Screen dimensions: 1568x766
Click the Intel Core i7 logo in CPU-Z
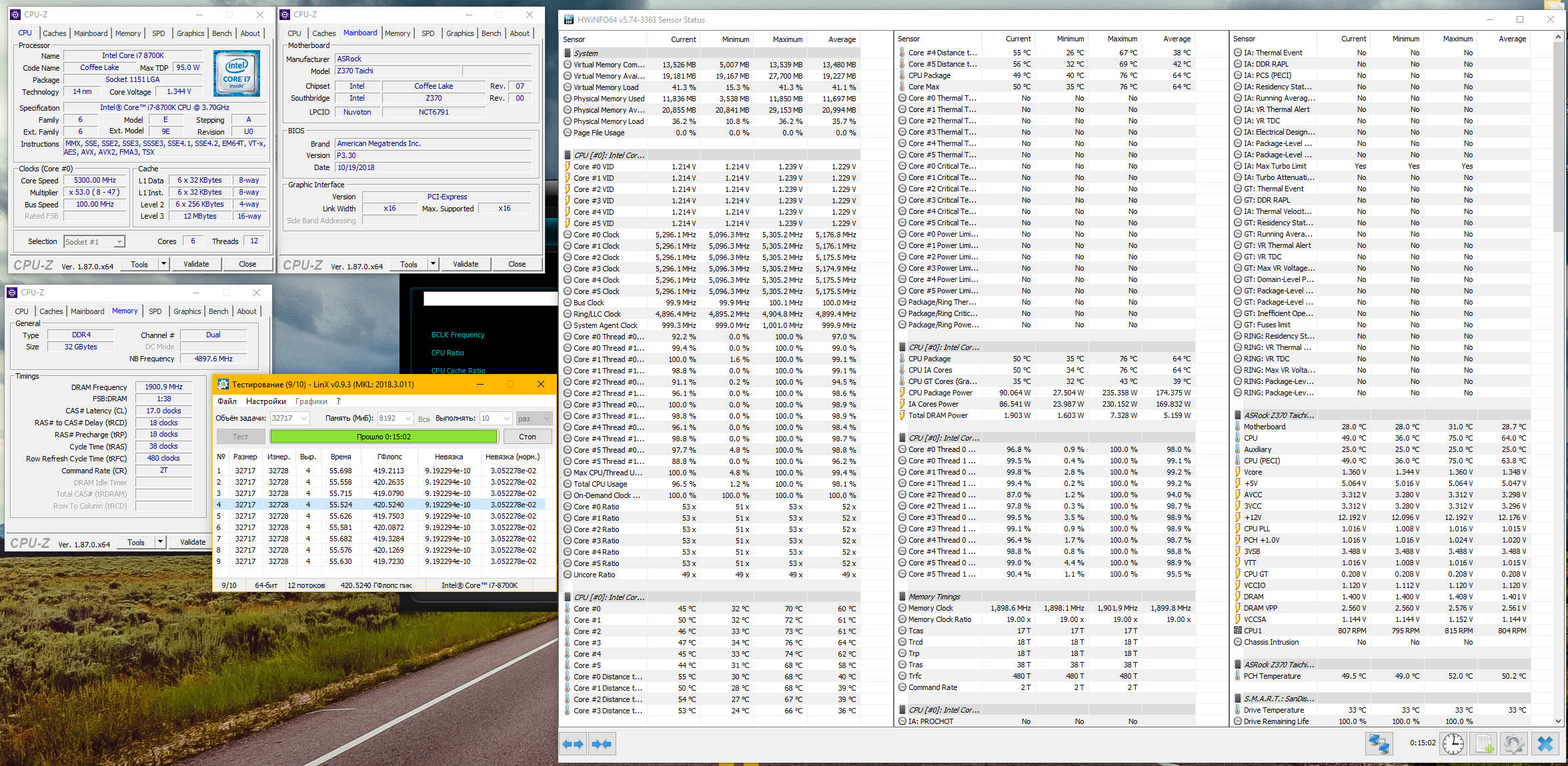tap(237, 74)
